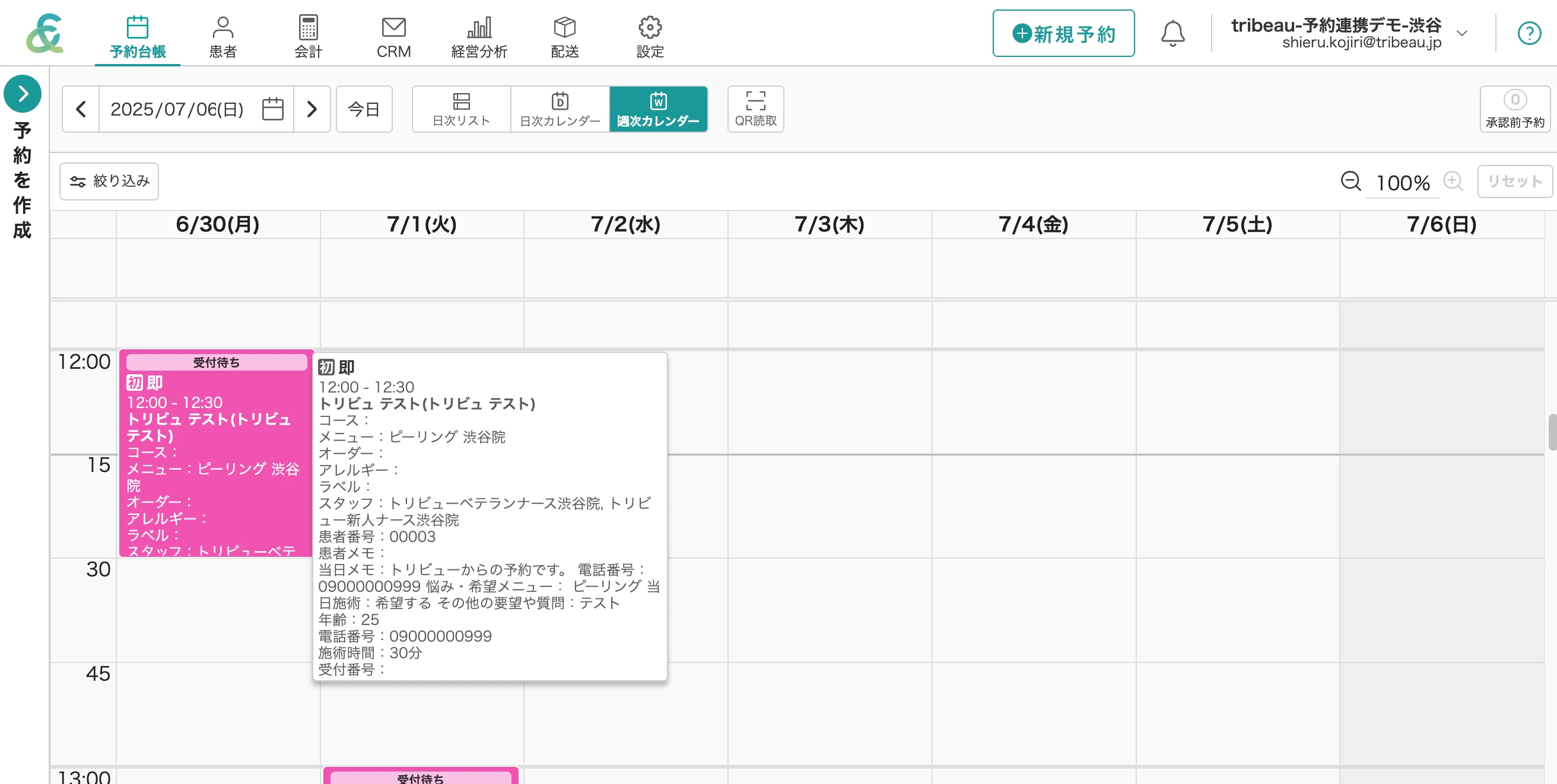
Task: Expand the tribeau account dropdown
Action: pos(1461,33)
